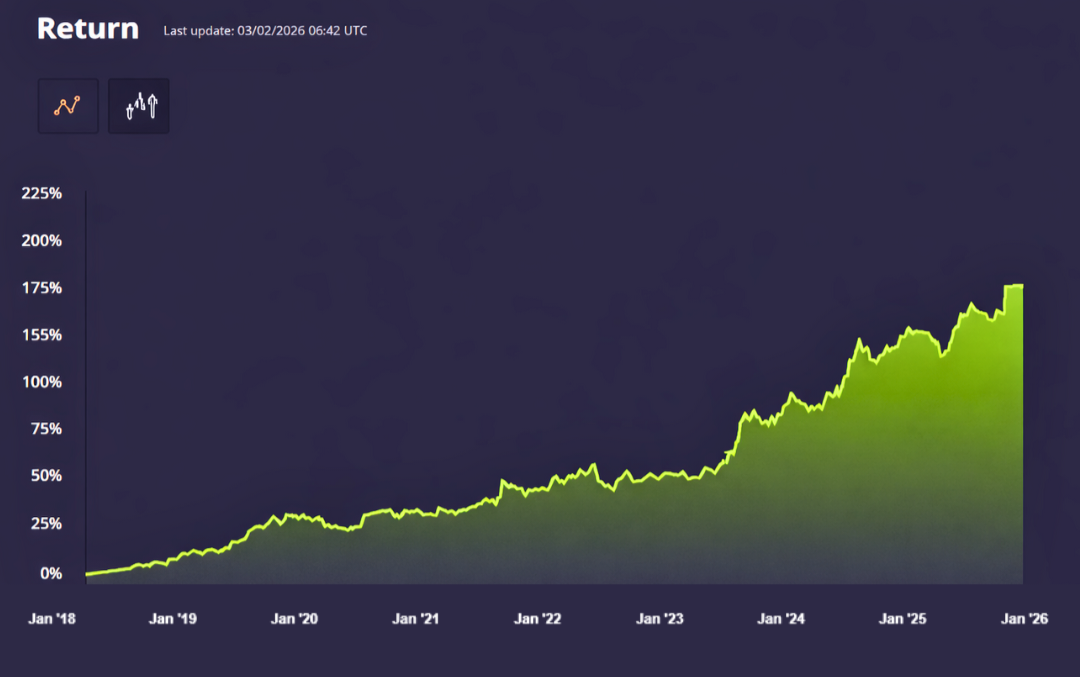Viewport: 1080px width, 677px height.
Task: Click the Jan '19 x-axis label
Action: point(173,618)
